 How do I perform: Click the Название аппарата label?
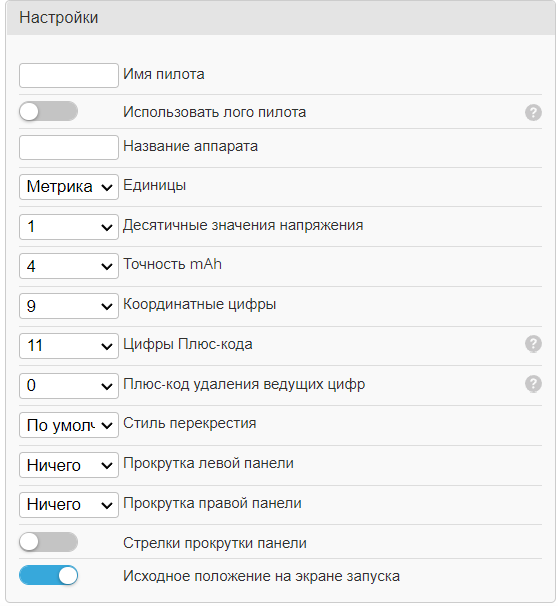point(191,146)
